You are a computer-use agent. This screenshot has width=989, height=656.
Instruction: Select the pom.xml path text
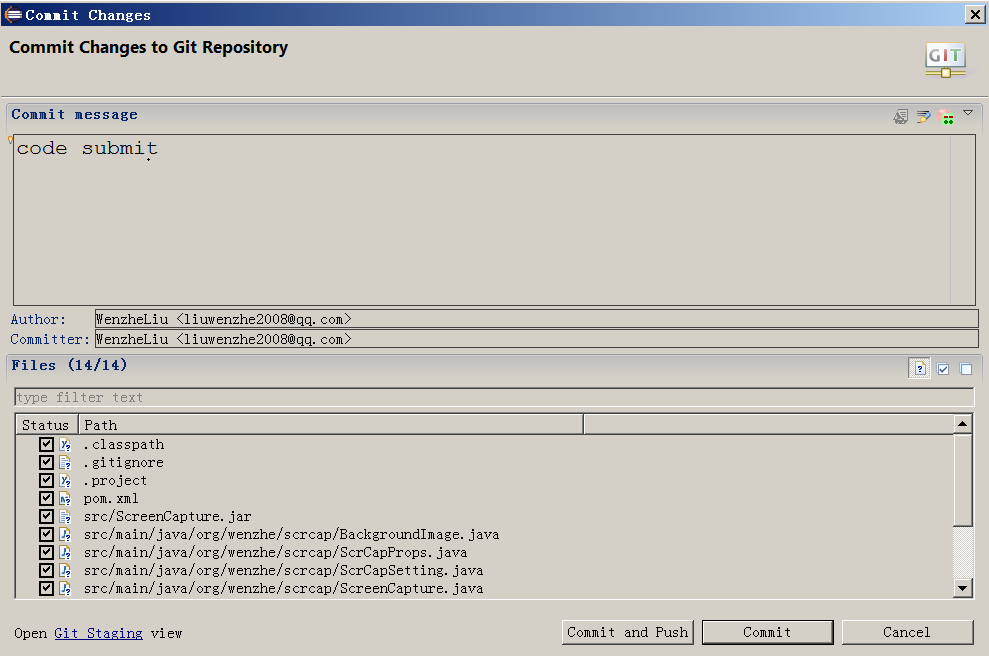[x=111, y=498]
